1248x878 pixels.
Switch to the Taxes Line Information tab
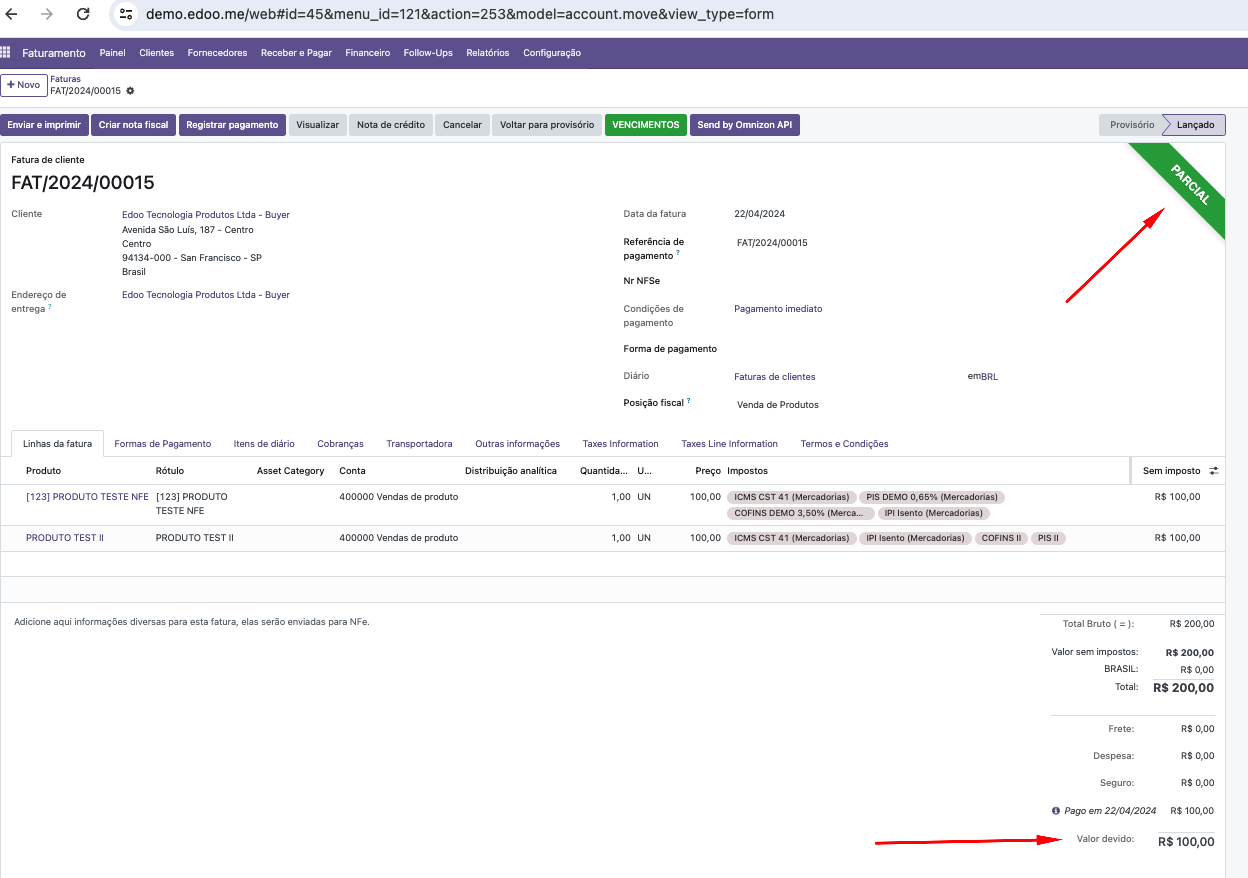point(729,444)
